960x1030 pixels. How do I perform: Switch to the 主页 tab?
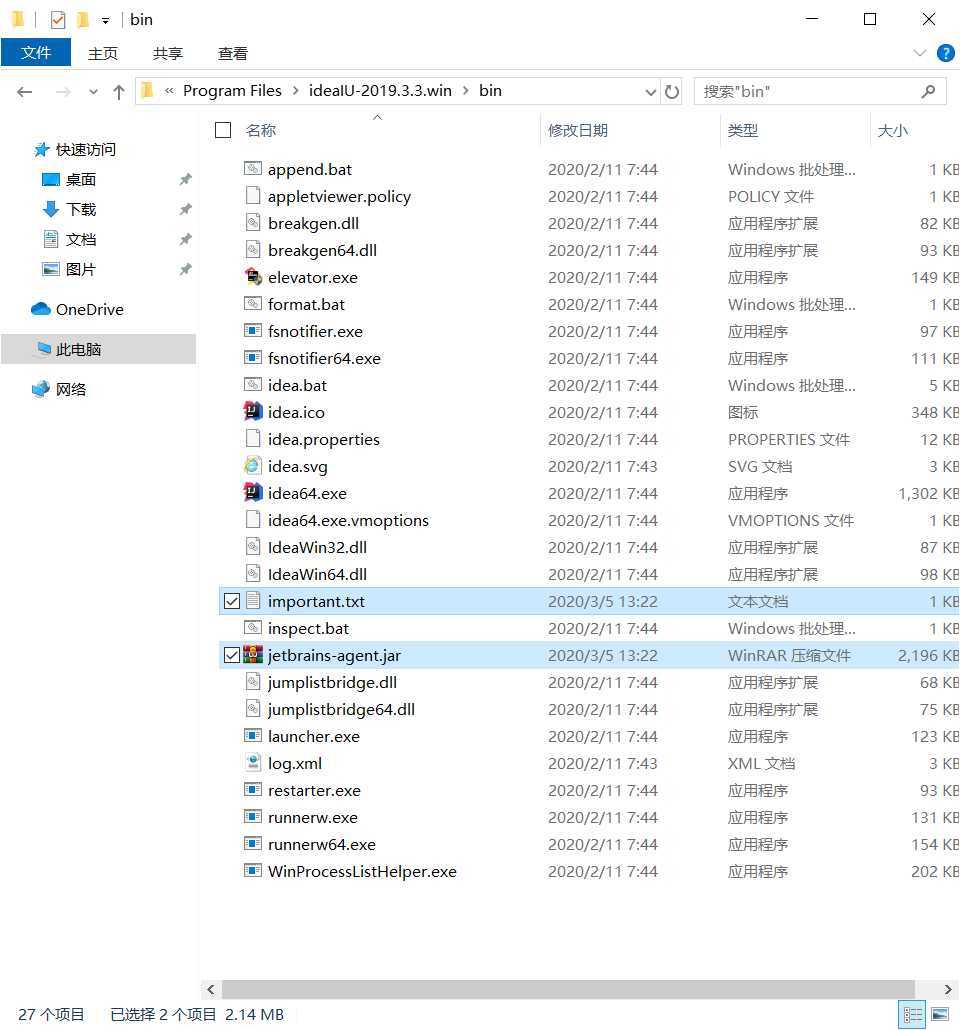[103, 53]
